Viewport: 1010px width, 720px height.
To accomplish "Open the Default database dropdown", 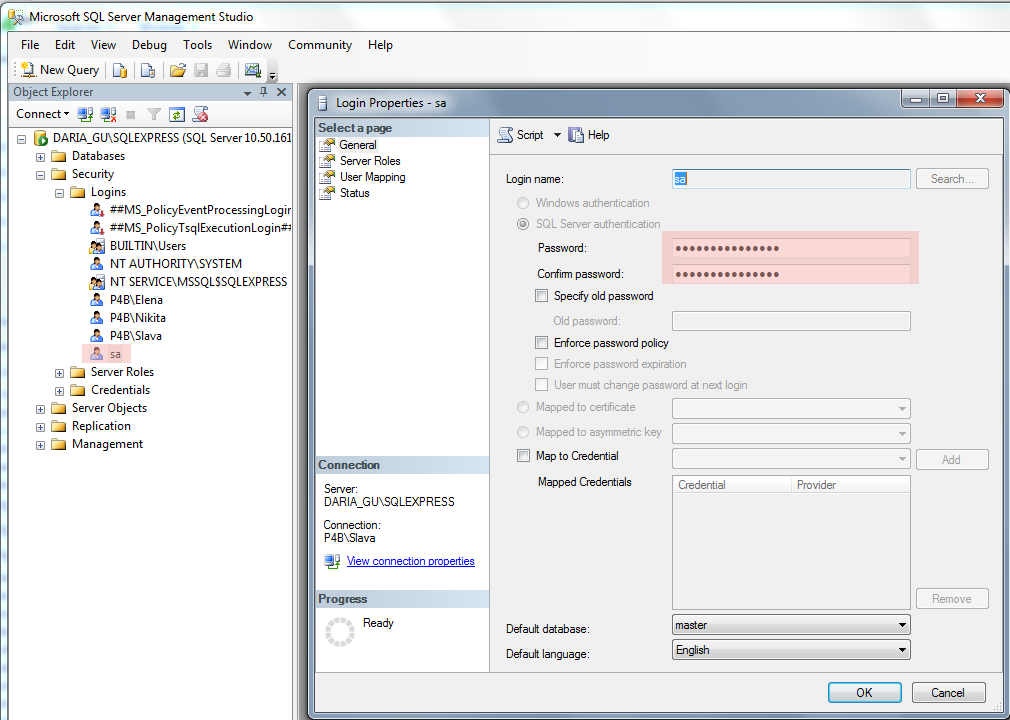I will click(791, 625).
